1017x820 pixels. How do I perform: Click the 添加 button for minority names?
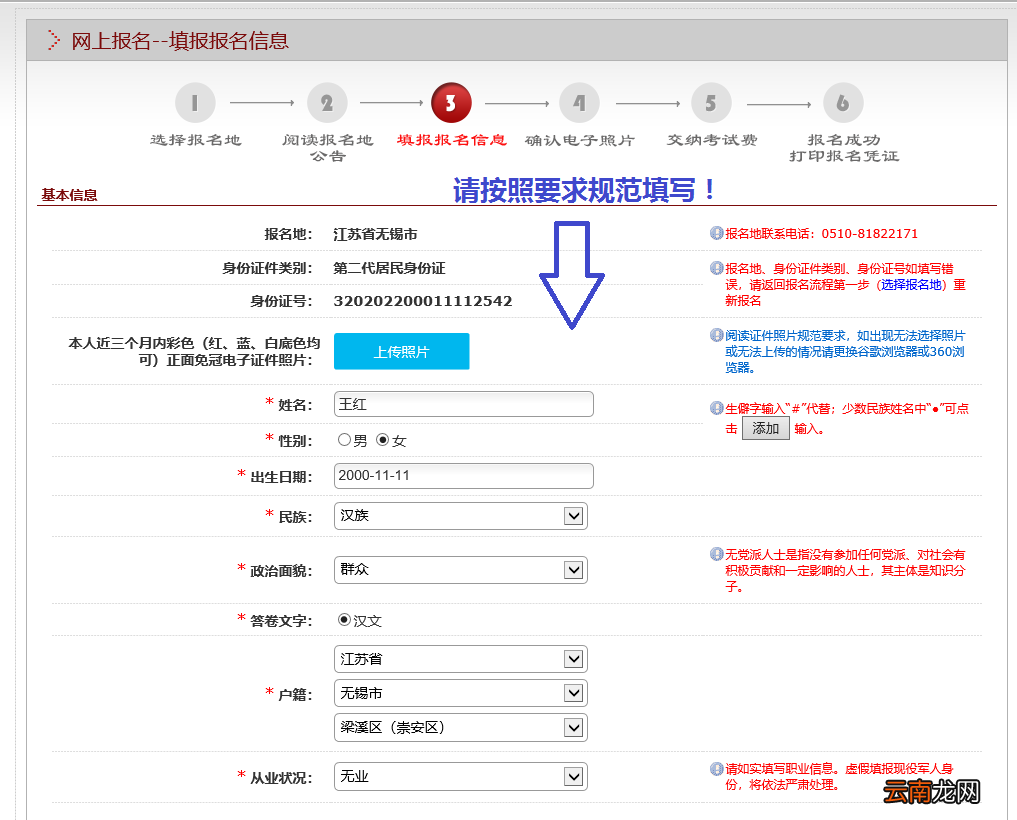click(765, 428)
